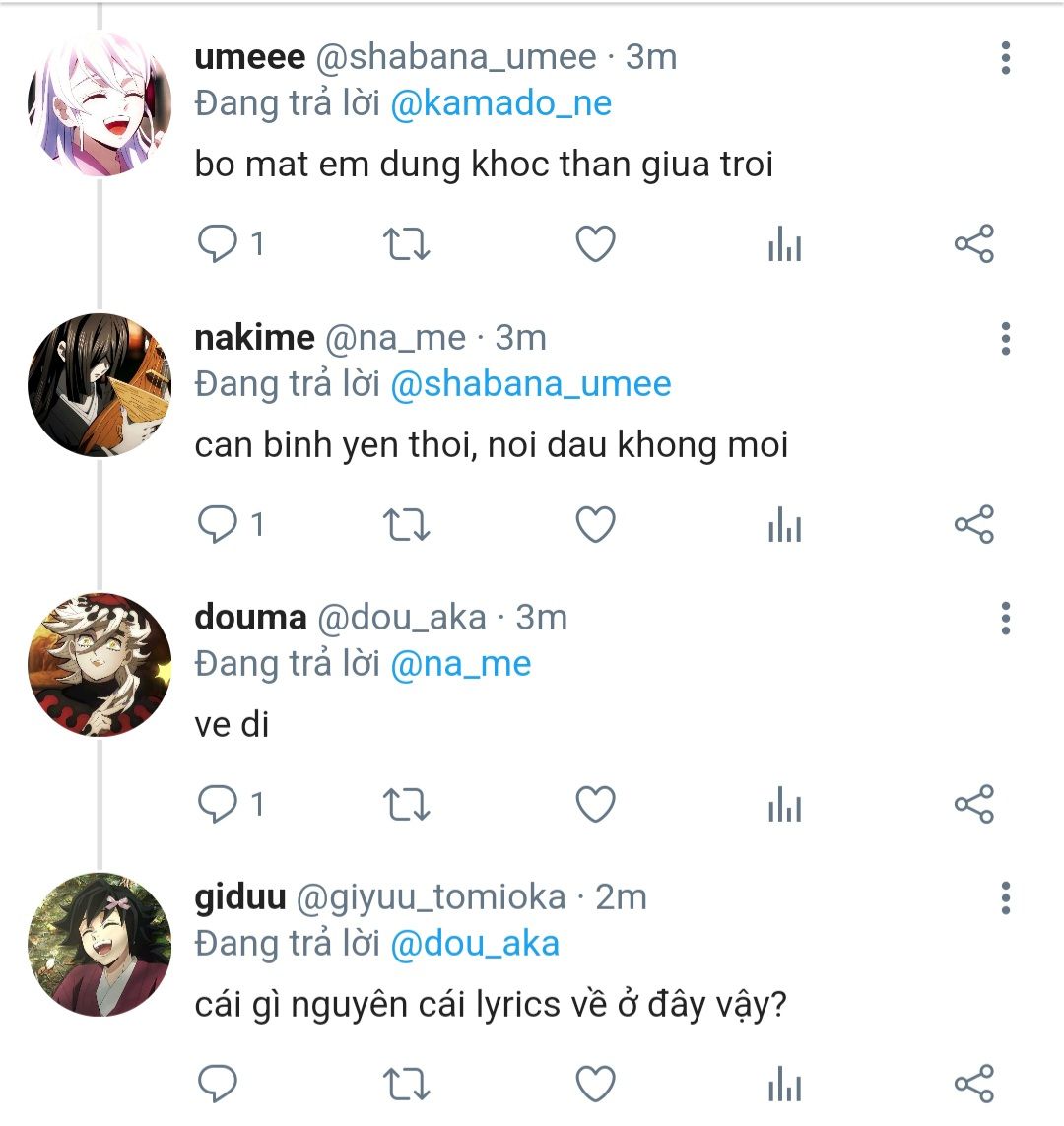This screenshot has width=1064, height=1126.
Task: Retweet giduu's tweet
Action: click(x=406, y=1084)
